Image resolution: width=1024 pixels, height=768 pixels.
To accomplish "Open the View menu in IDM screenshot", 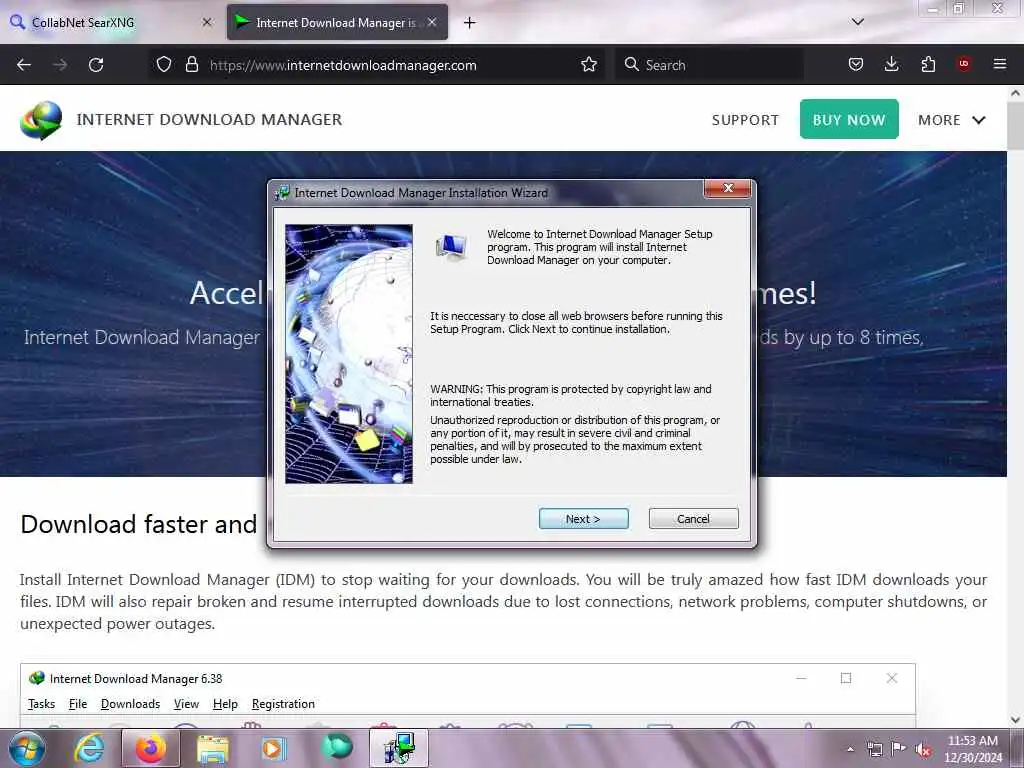I will [186, 704].
